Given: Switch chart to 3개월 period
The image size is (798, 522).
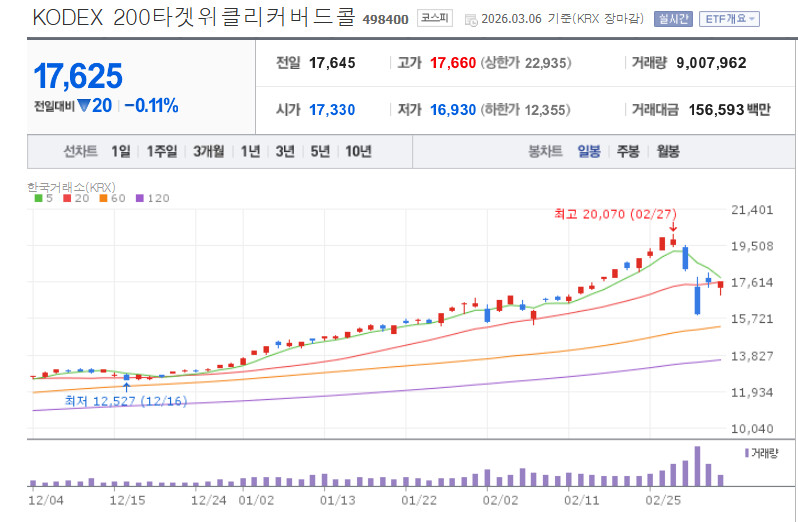Looking at the screenshot, I should tap(209, 151).
